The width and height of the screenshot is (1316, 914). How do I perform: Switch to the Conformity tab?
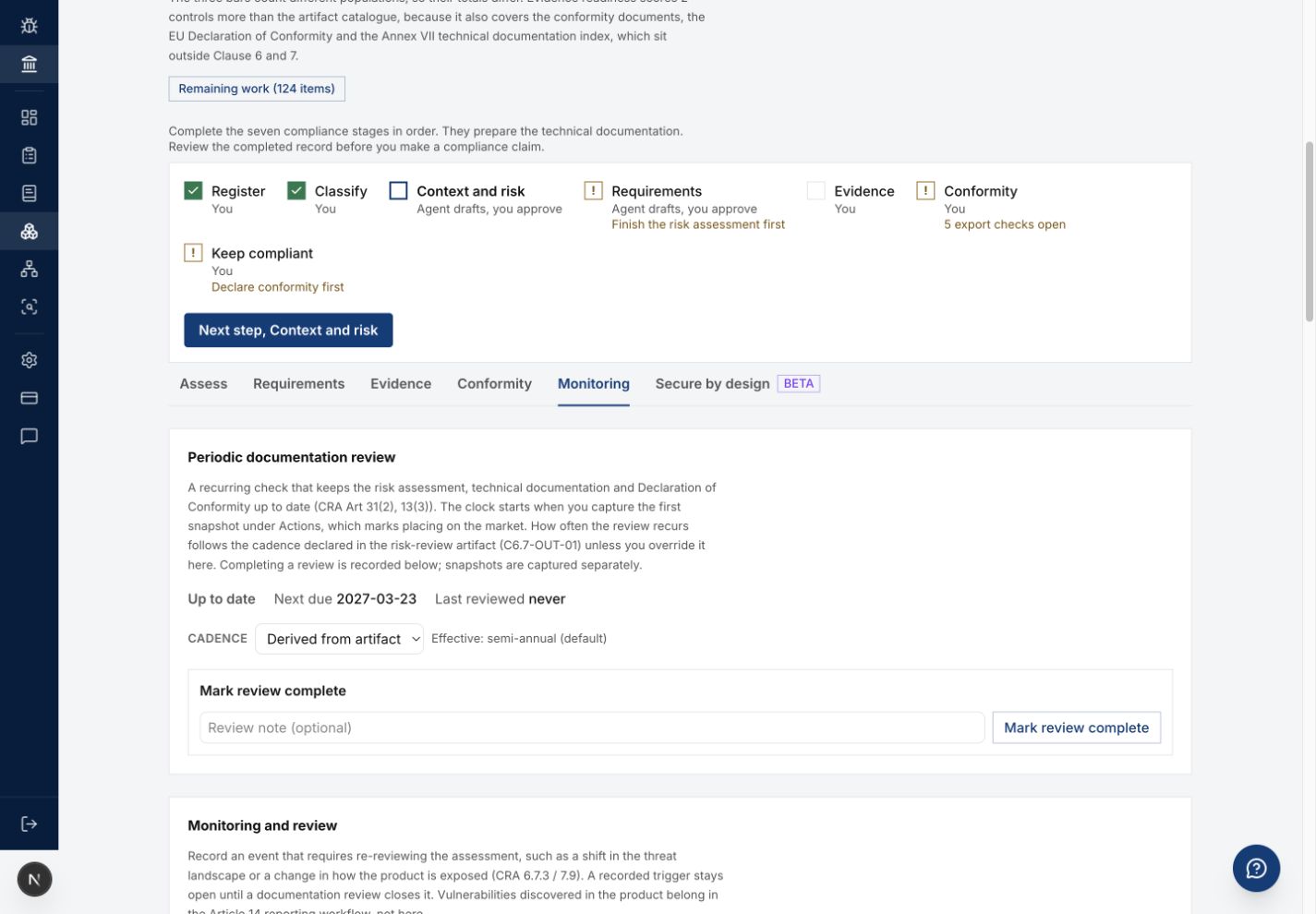[x=494, y=383]
